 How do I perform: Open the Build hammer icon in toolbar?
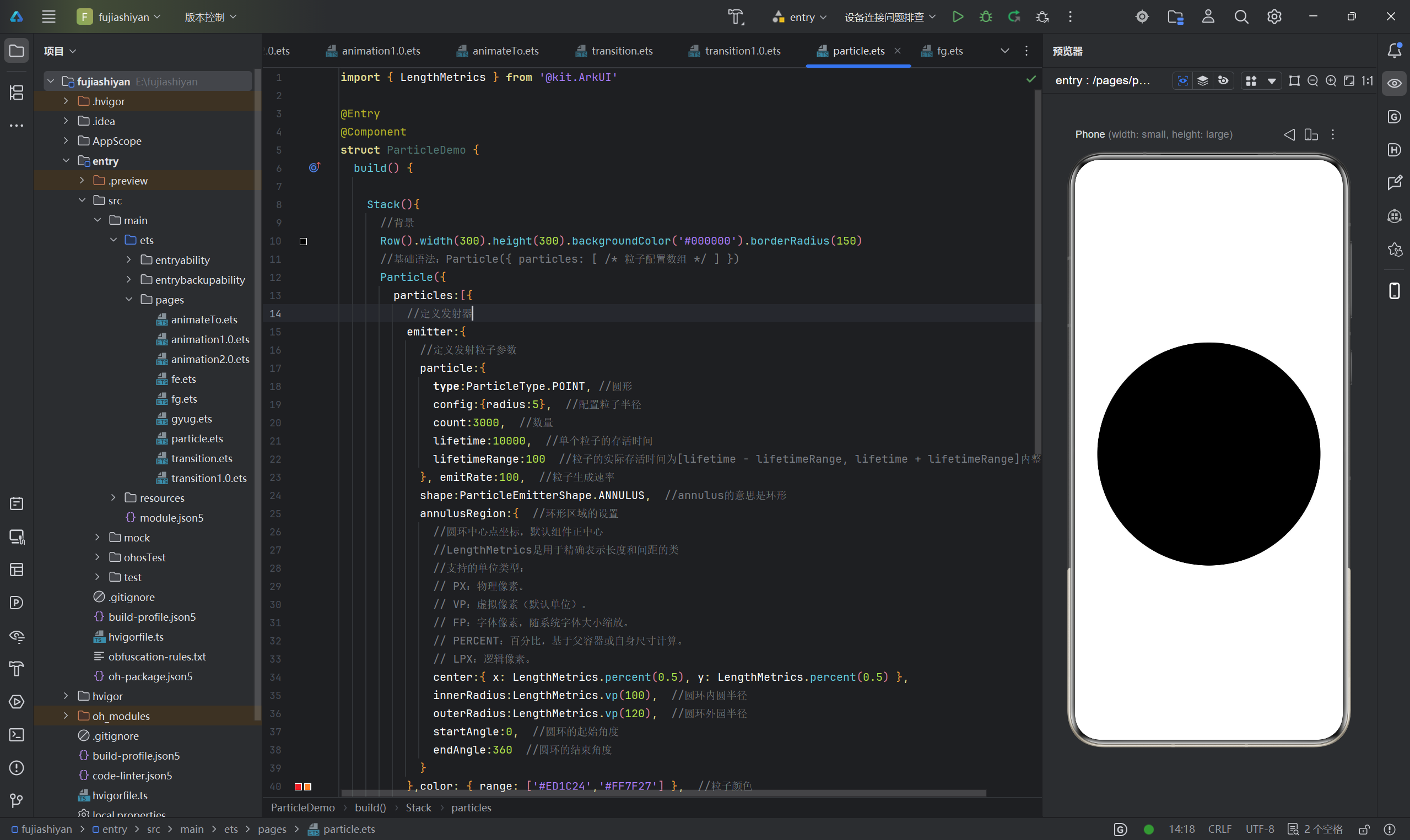point(735,17)
